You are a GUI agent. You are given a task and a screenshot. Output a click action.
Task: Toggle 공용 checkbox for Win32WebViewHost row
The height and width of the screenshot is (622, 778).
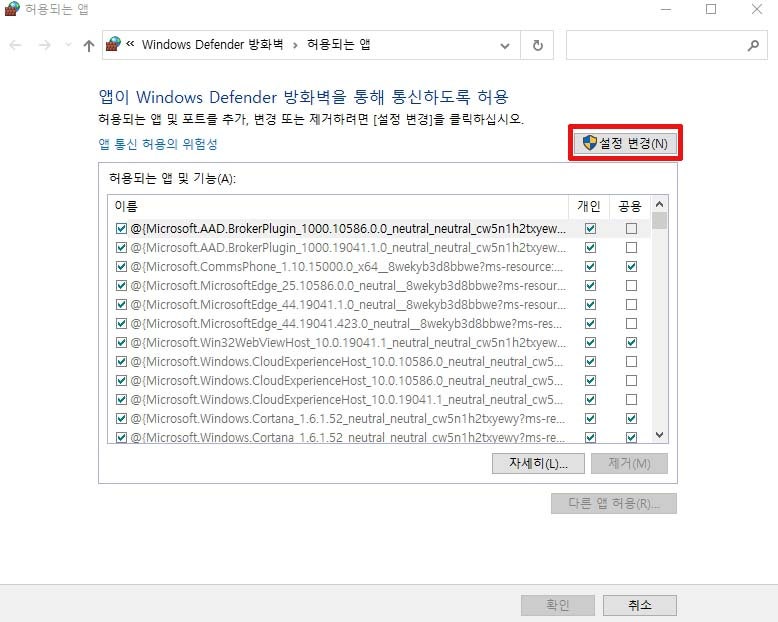click(631, 343)
